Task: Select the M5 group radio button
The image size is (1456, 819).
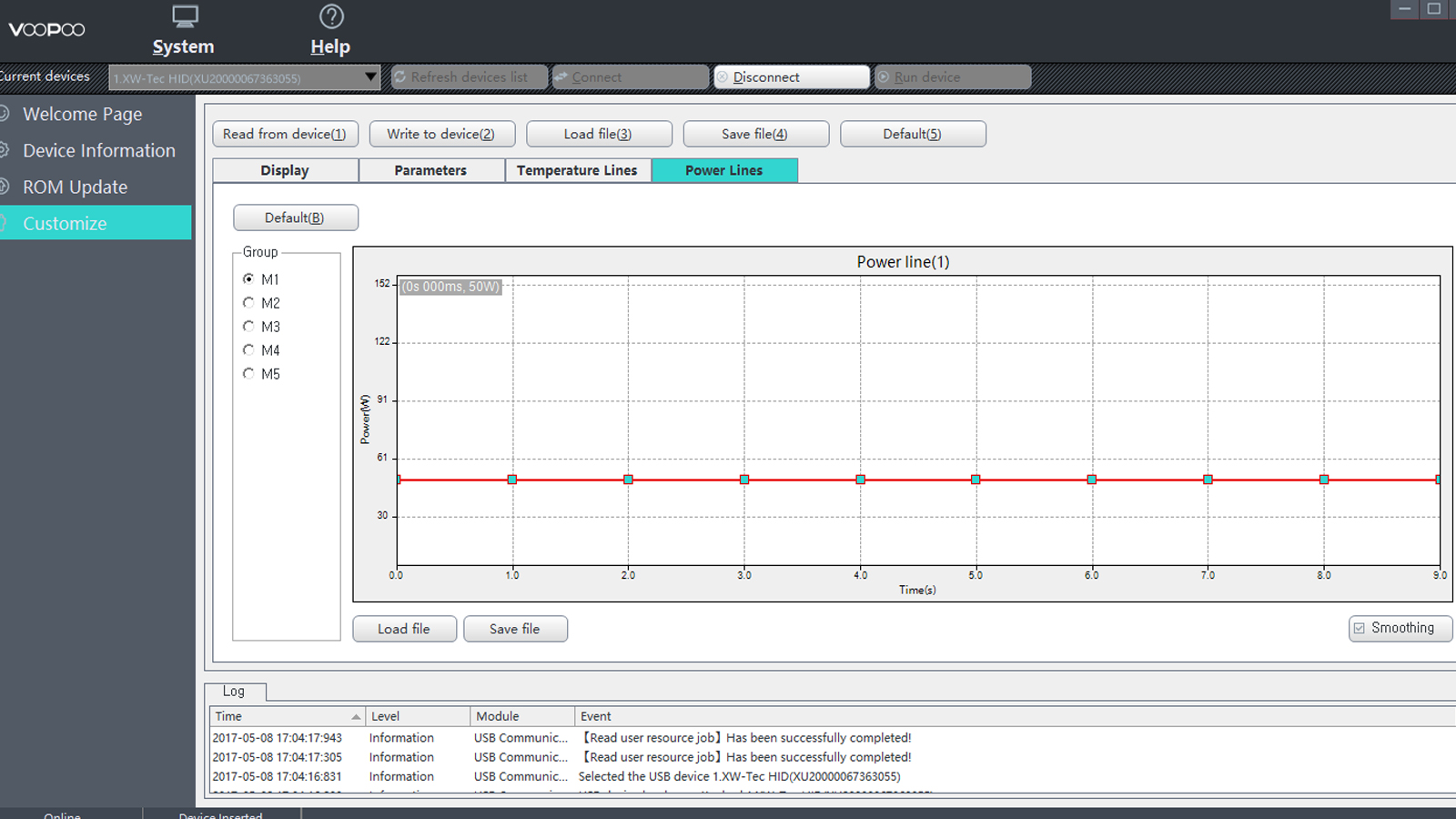Action: pyautogui.click(x=248, y=373)
